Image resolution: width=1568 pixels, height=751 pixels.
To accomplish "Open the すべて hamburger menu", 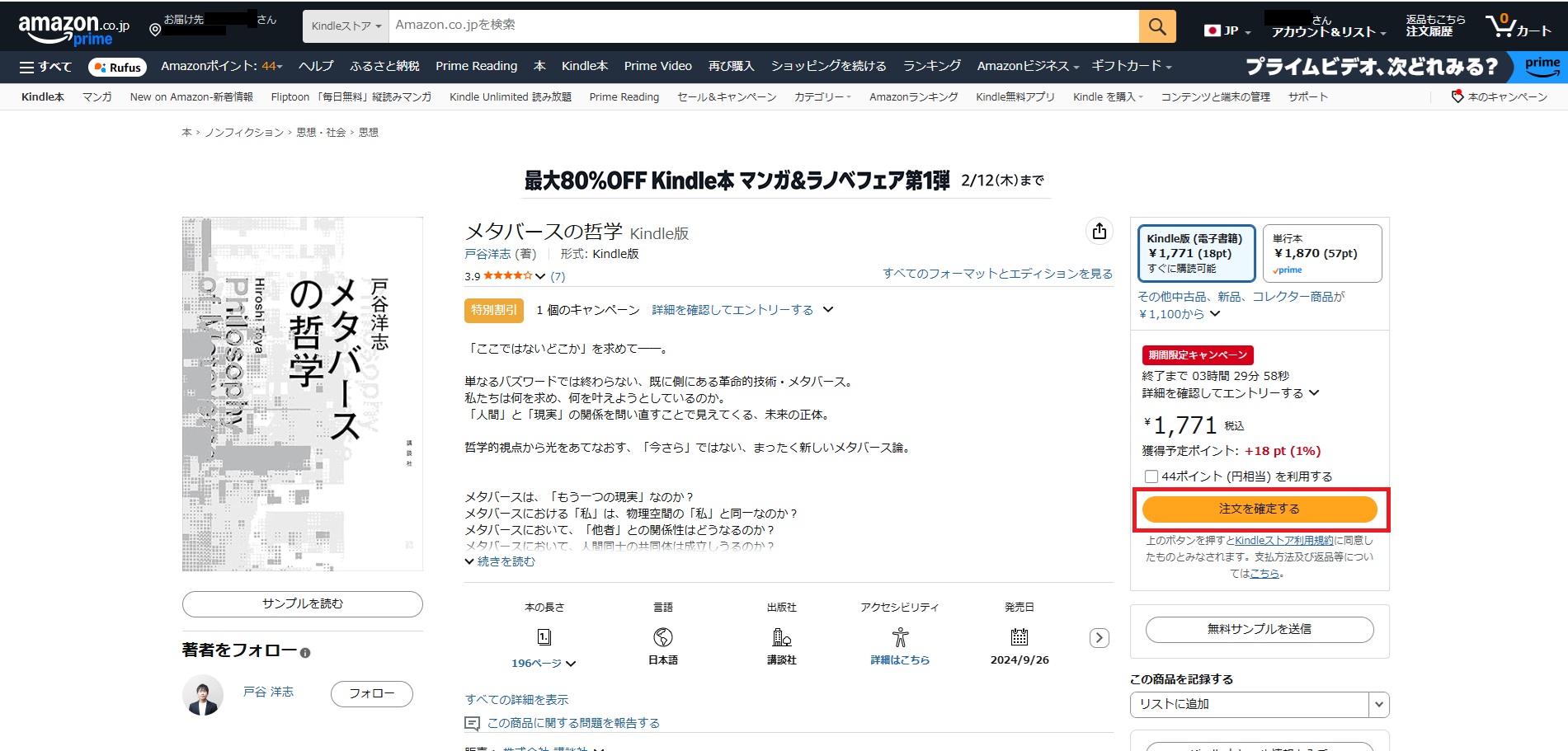I will [45, 67].
